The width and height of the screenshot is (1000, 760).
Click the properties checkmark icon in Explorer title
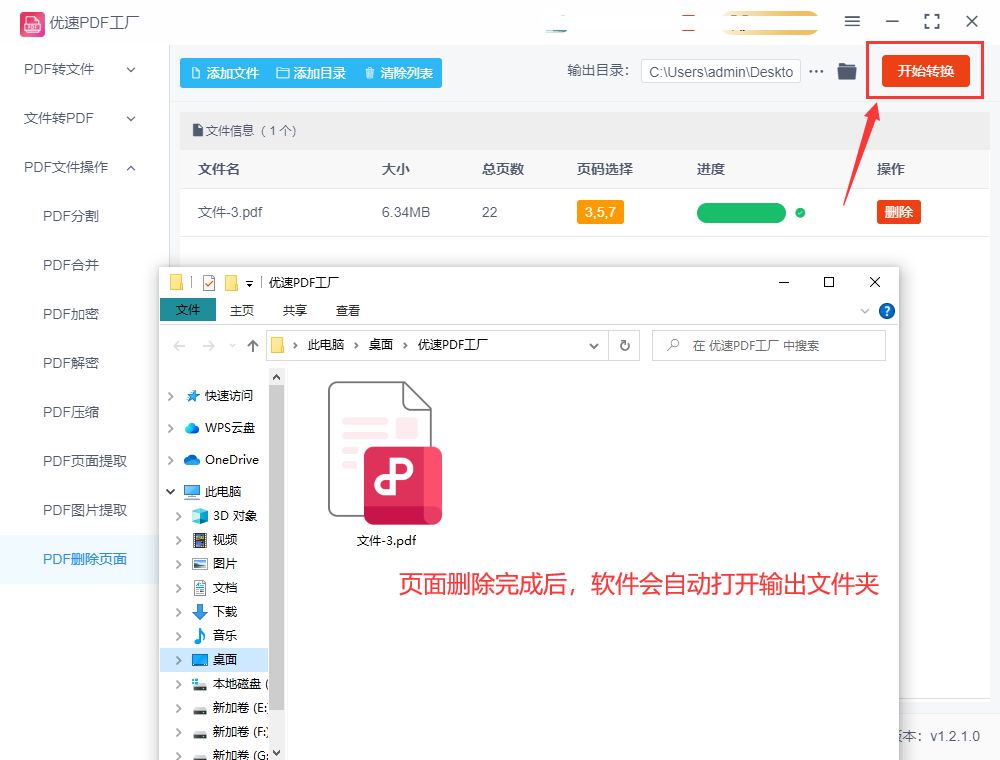point(209,282)
